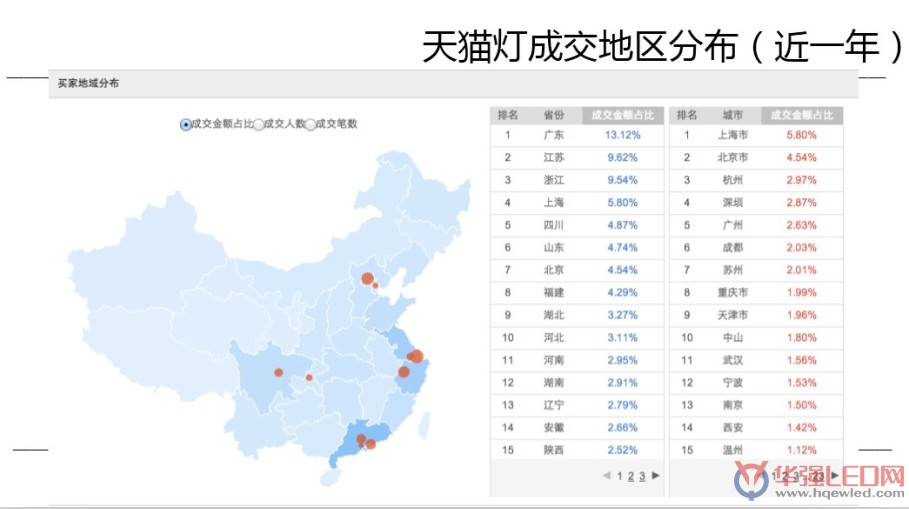This screenshot has height=509, width=909.
Task: Click the Beijing large dot on map
Action: [x=367, y=279]
